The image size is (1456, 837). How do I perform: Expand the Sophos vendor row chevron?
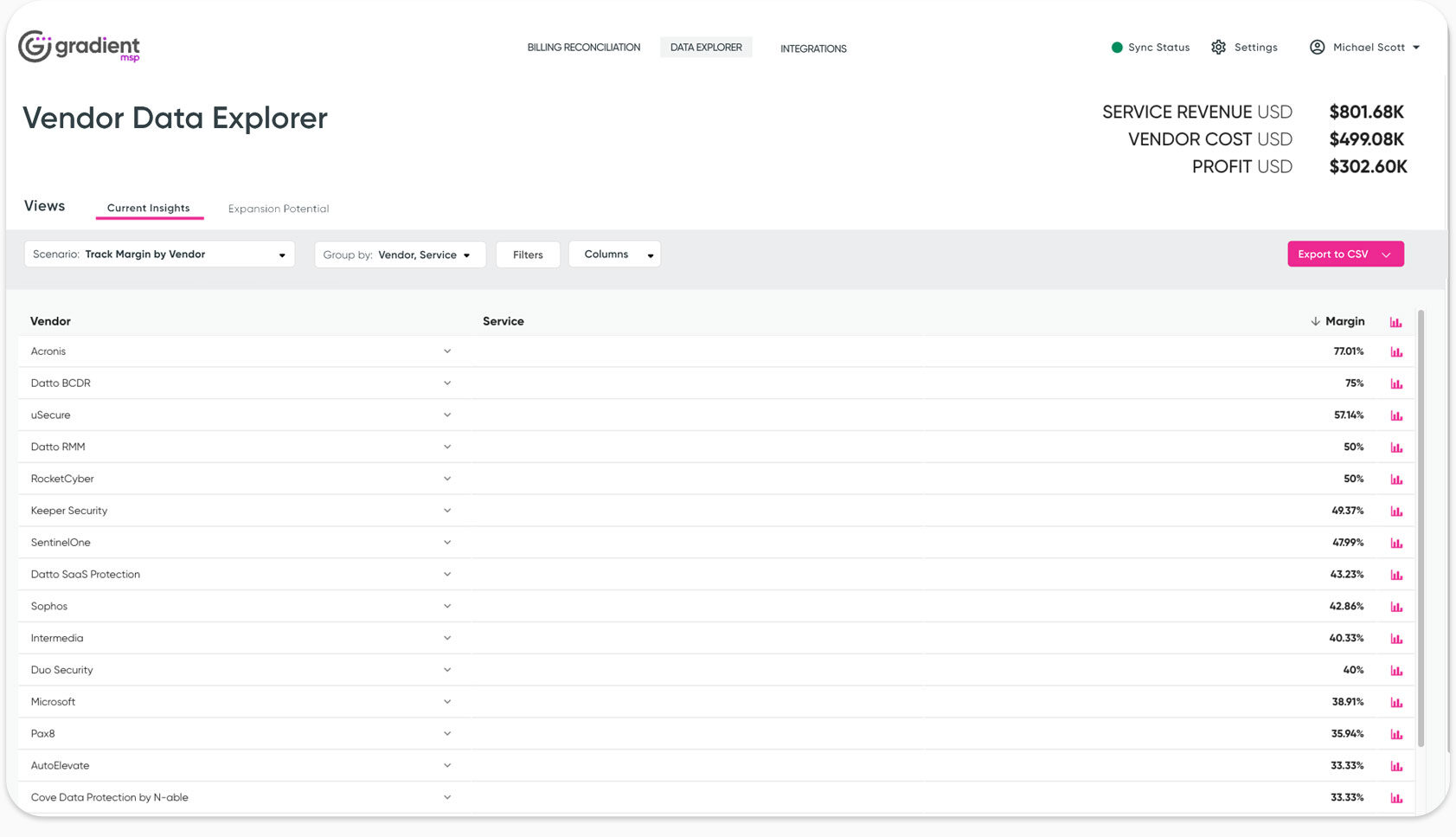pos(447,607)
